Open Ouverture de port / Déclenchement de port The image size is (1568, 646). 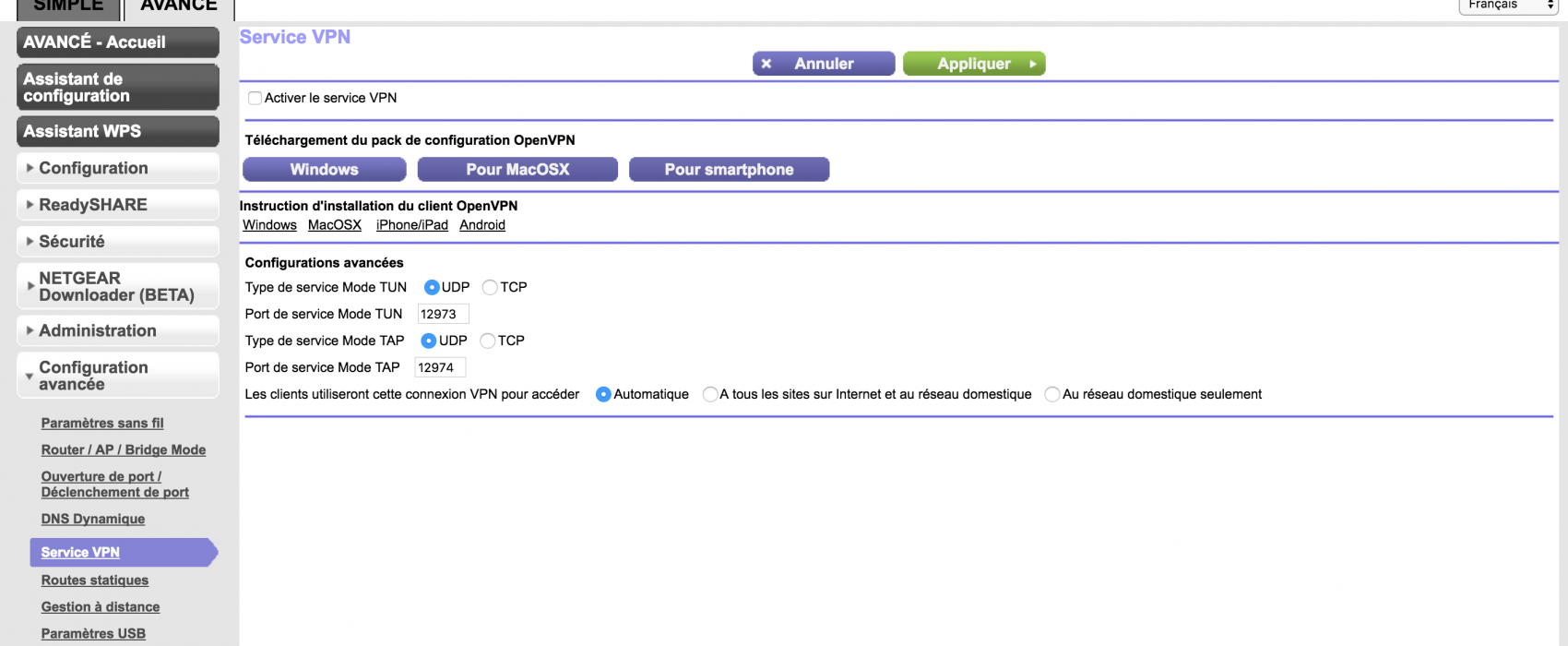click(x=115, y=484)
